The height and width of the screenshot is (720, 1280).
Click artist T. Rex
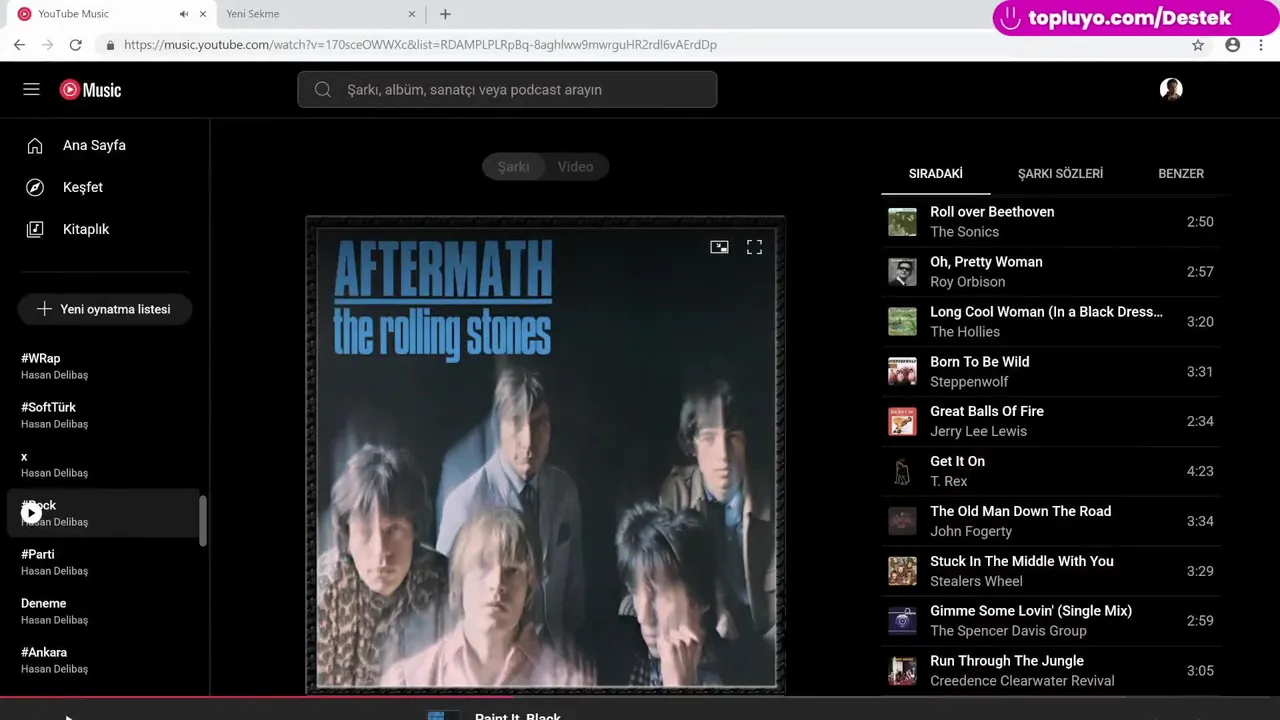(x=949, y=482)
